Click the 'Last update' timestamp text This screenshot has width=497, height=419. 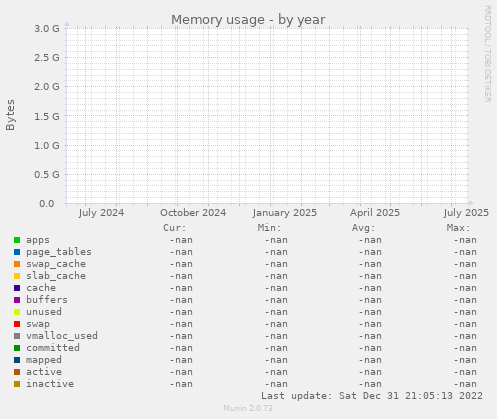(x=372, y=396)
